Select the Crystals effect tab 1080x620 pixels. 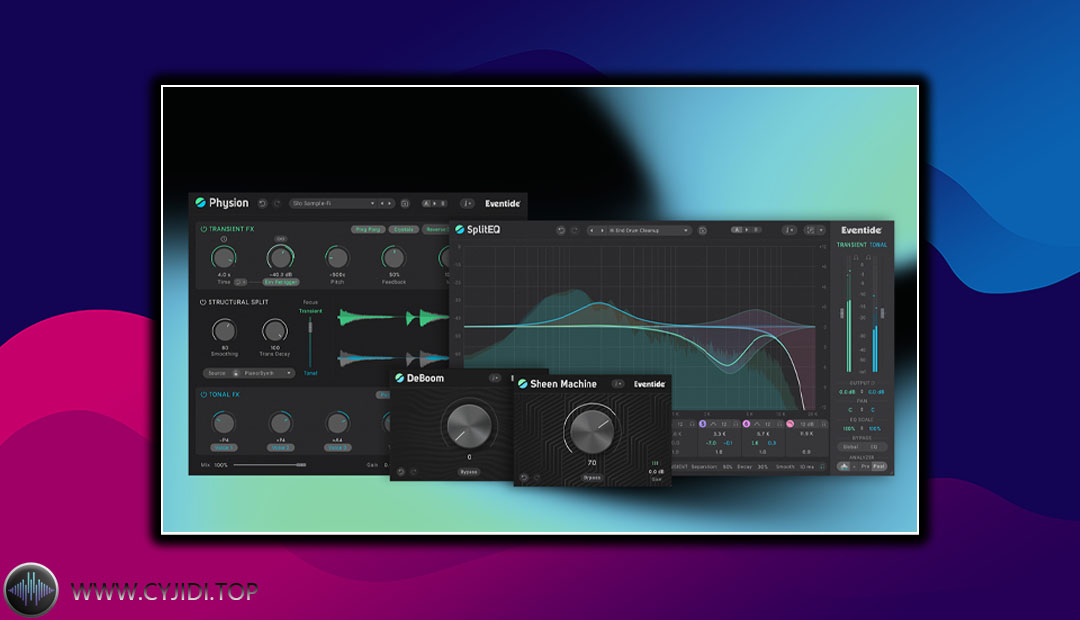tap(404, 229)
